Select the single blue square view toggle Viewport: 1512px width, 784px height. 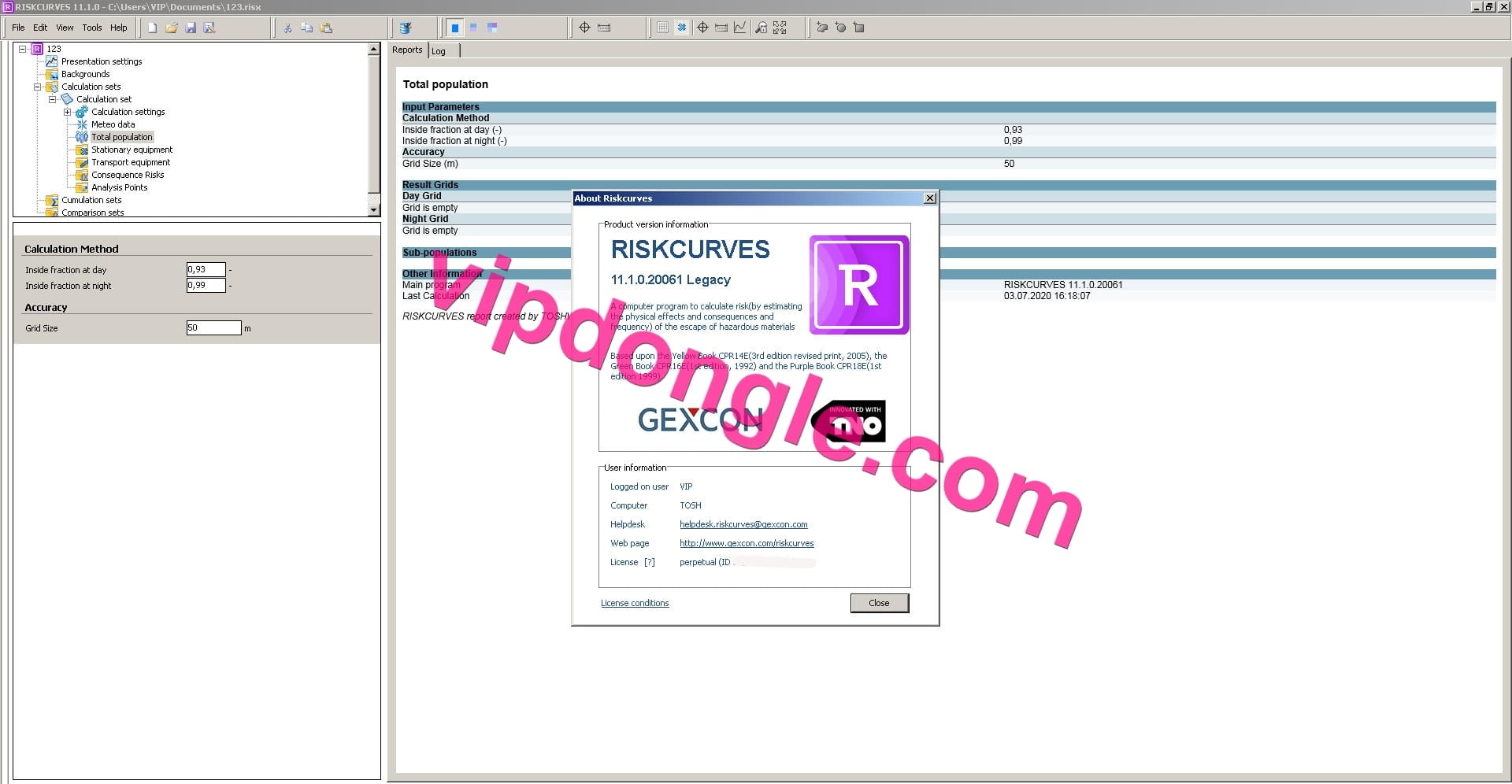coord(454,28)
